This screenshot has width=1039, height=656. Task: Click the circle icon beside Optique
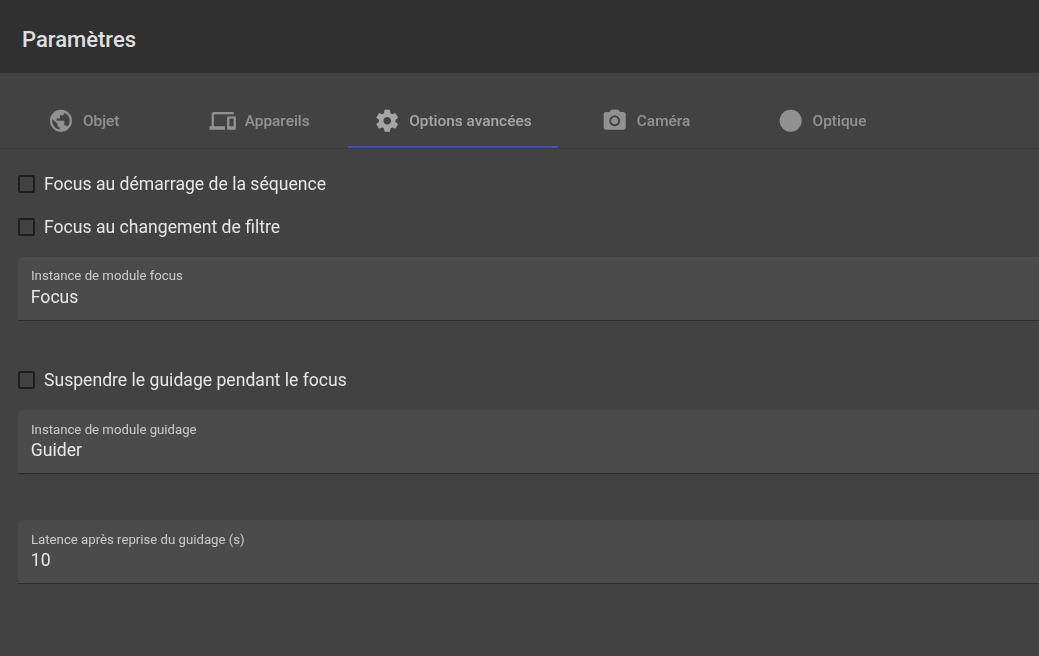pyautogui.click(x=791, y=121)
